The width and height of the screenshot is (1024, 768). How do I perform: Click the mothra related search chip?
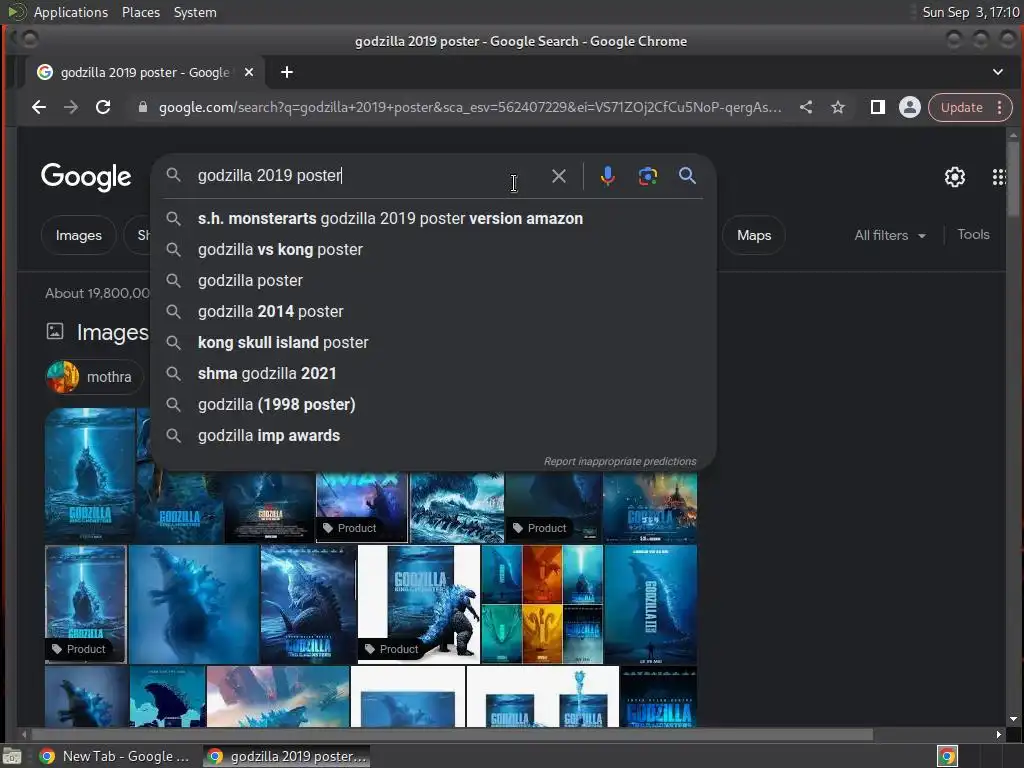click(95, 377)
